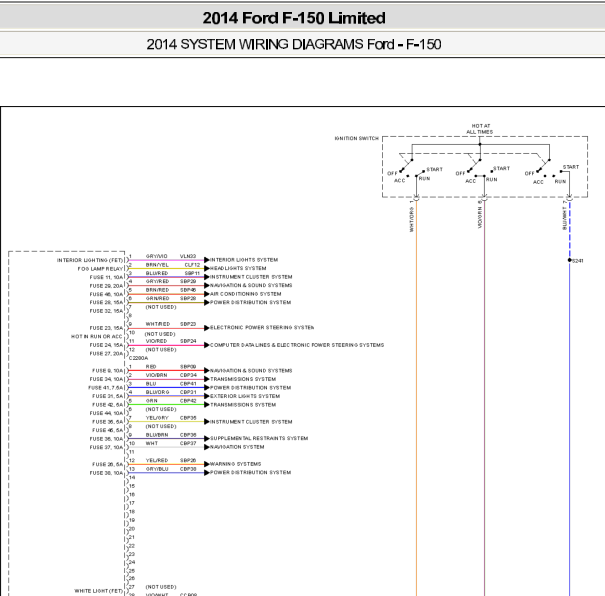Click the '2014 Ford F-150 Limited' heading
The image size is (605, 596).
tap(294, 18)
